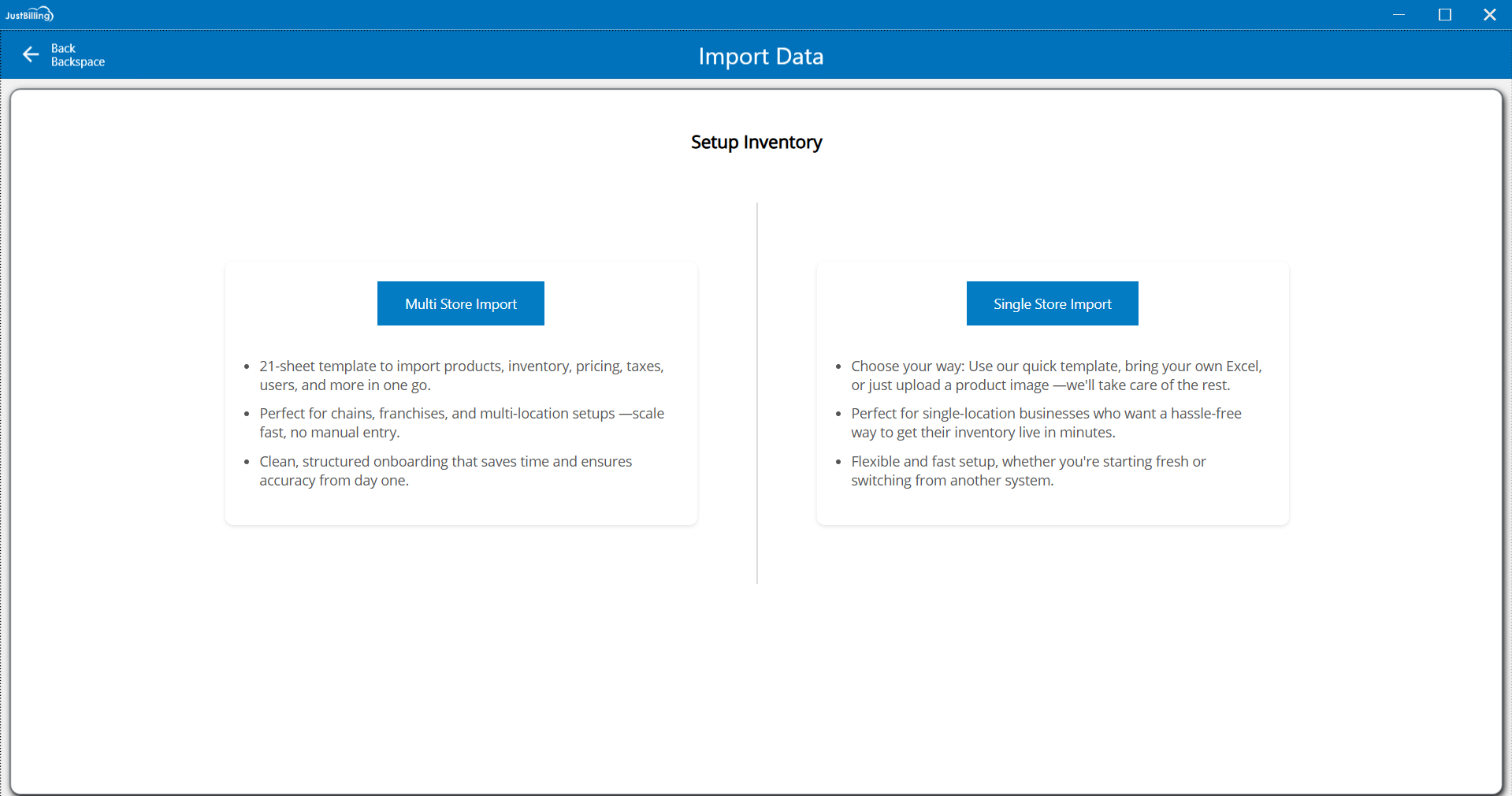
Task: Click the "Flexible and fast setup" bullet
Action: click(x=1028, y=471)
